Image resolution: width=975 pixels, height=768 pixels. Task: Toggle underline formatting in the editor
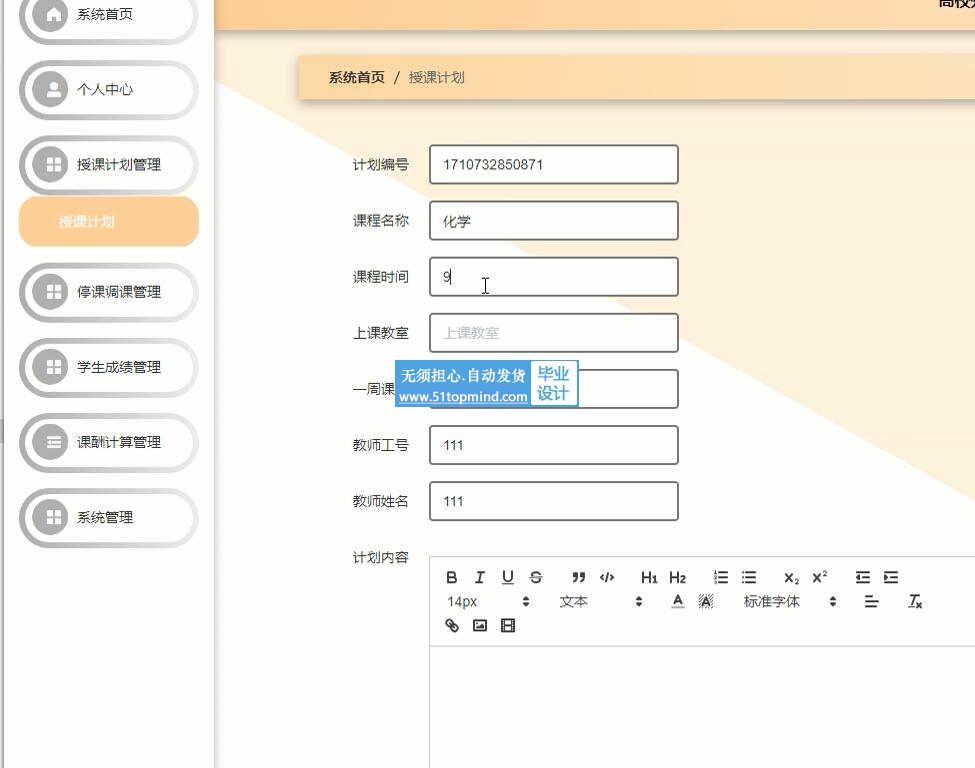tap(508, 577)
